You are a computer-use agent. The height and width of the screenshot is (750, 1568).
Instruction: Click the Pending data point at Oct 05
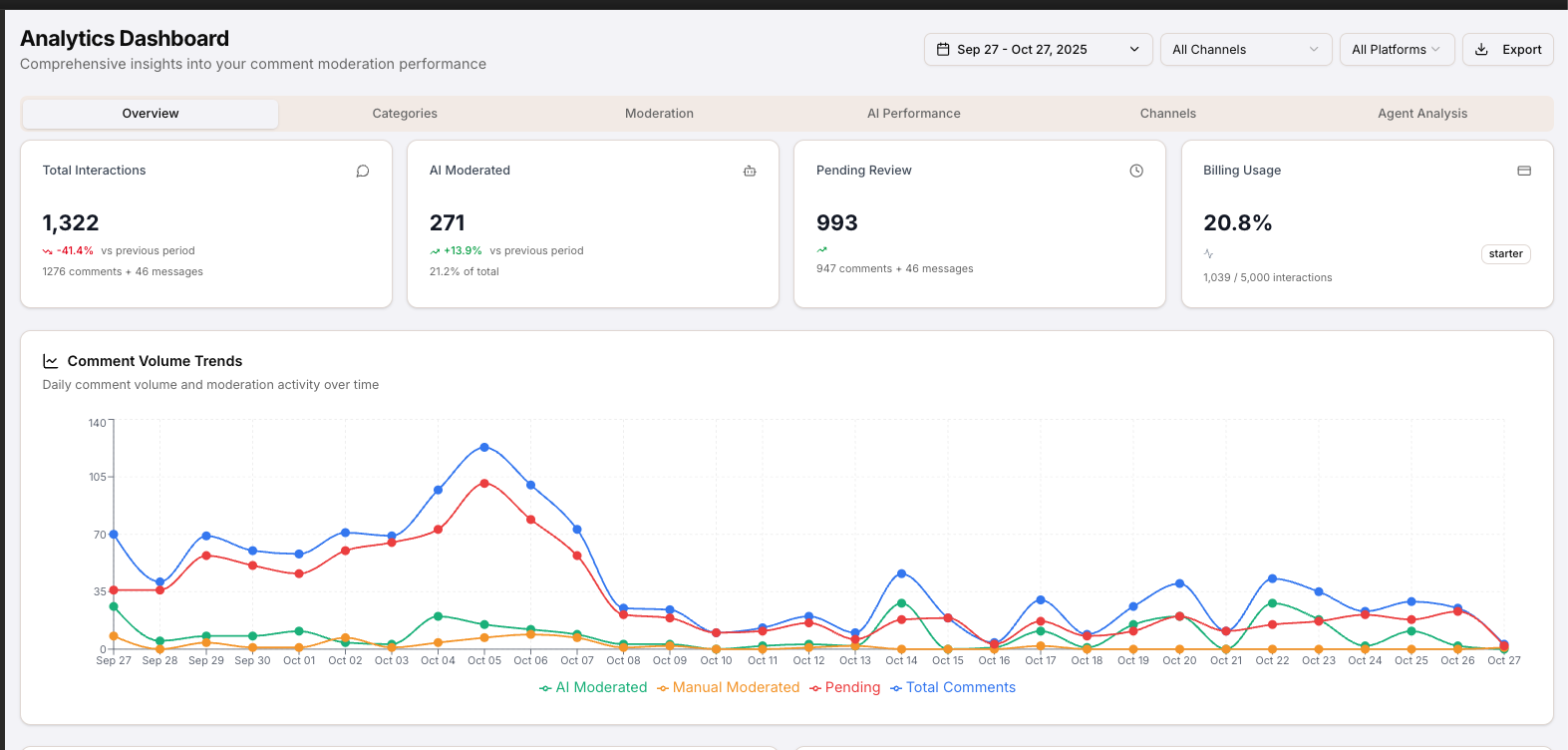[484, 483]
